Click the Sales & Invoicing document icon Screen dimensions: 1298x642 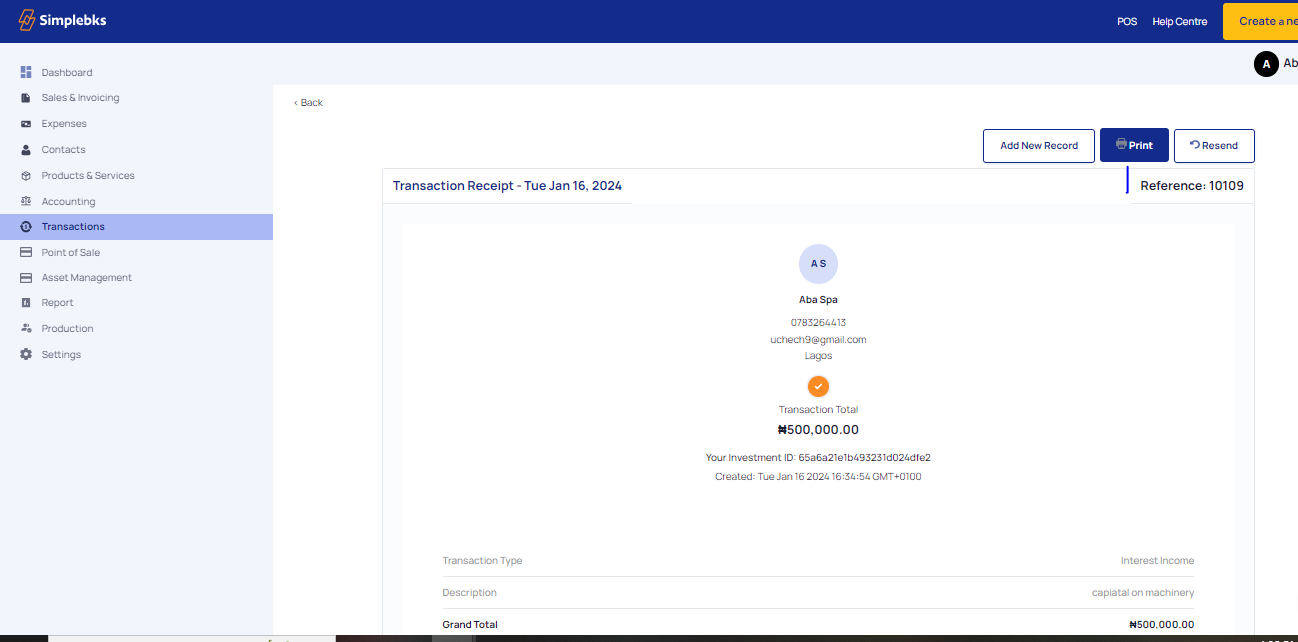[26, 98]
